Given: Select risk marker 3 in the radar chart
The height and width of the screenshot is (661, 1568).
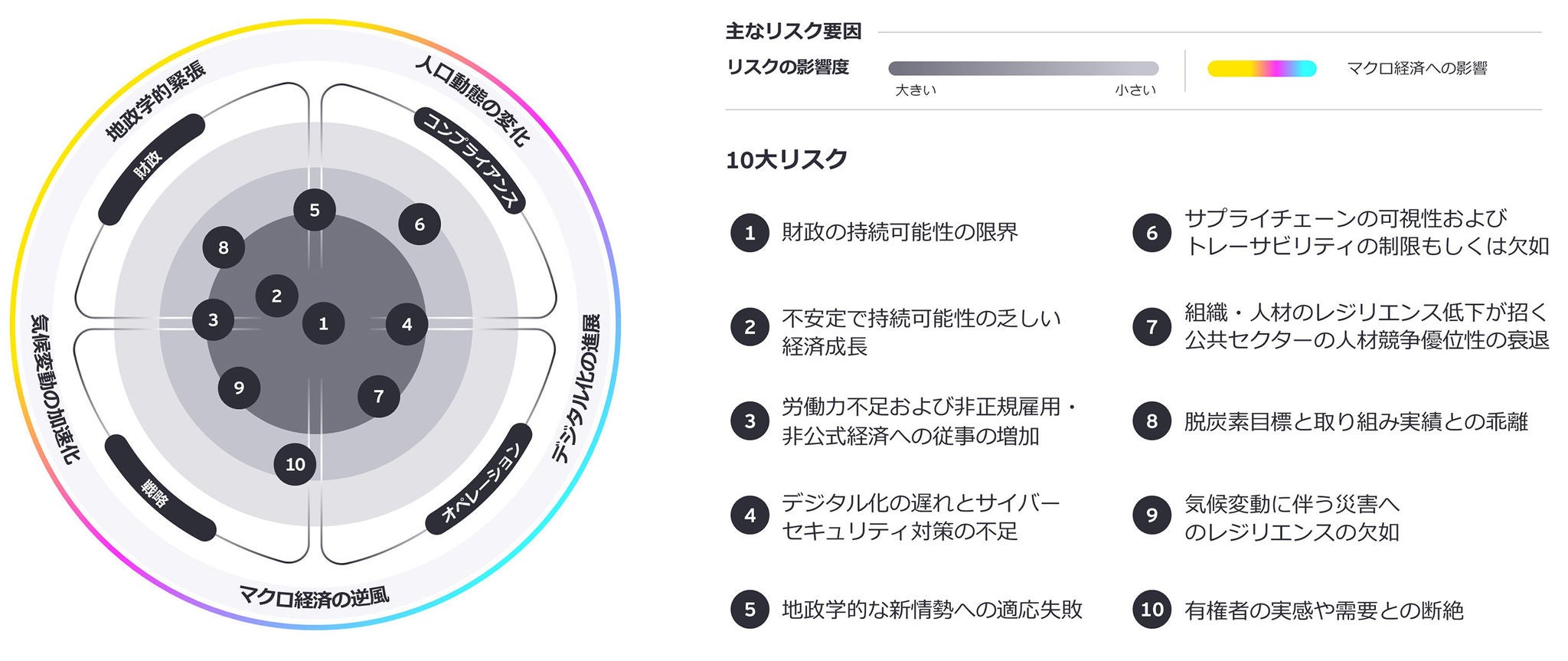Looking at the screenshot, I should (x=213, y=319).
